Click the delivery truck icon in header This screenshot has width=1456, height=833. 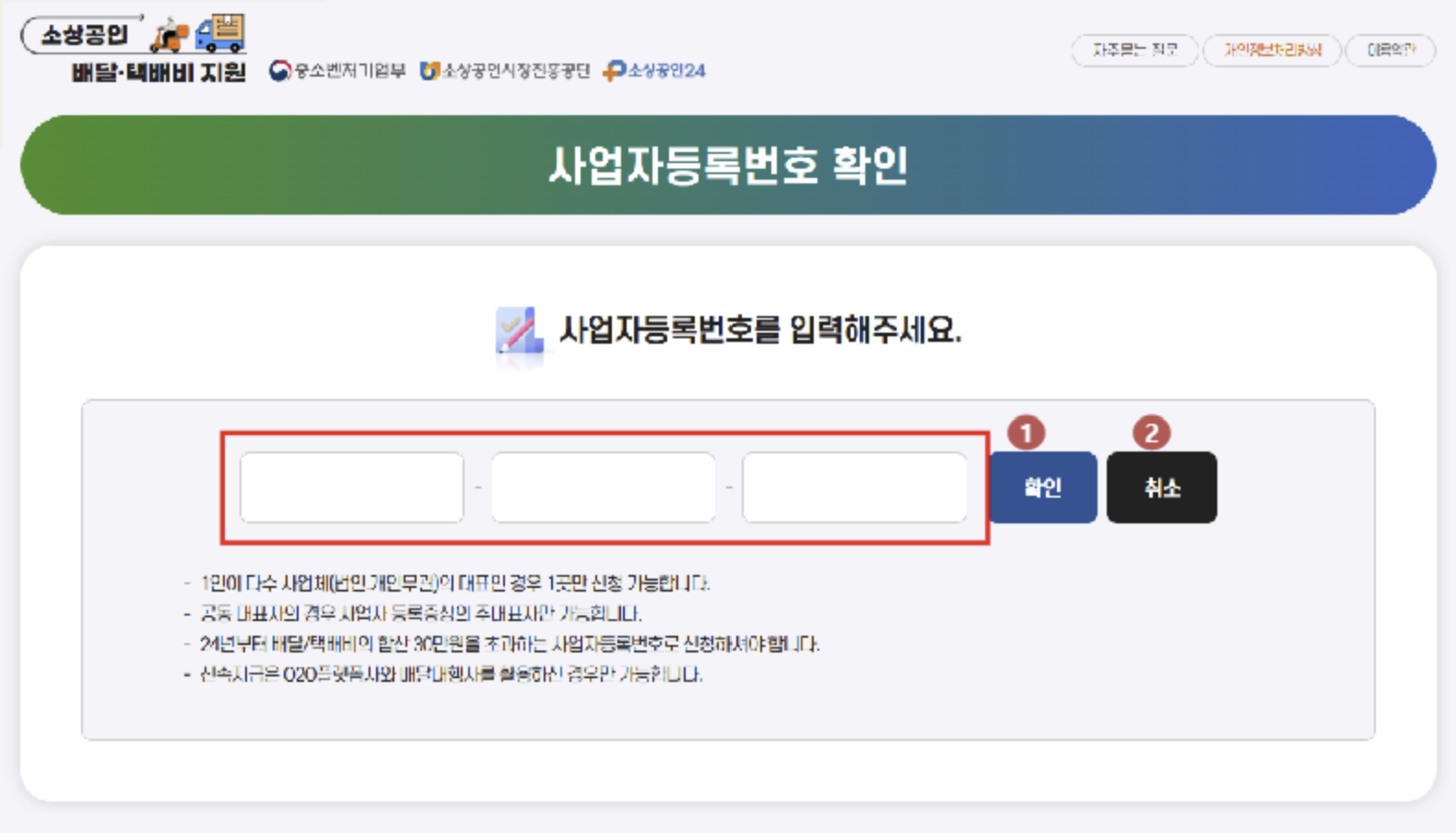[220, 33]
